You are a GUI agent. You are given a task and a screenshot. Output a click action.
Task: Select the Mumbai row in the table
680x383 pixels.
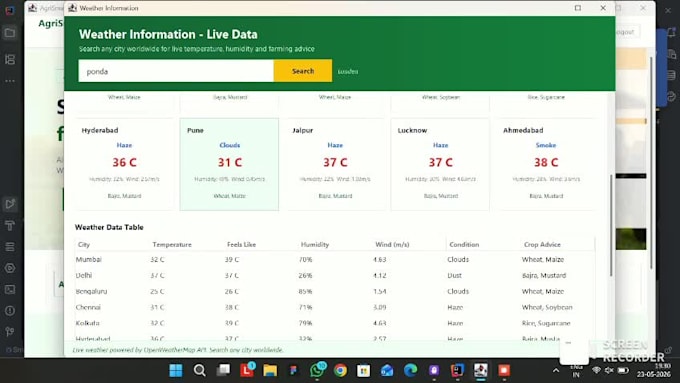pyautogui.click(x=335, y=259)
